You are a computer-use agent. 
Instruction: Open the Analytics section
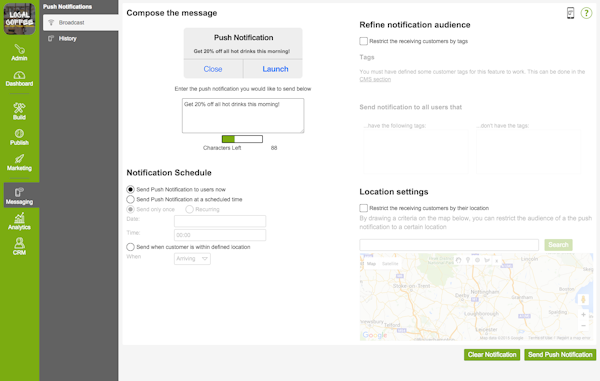19,221
